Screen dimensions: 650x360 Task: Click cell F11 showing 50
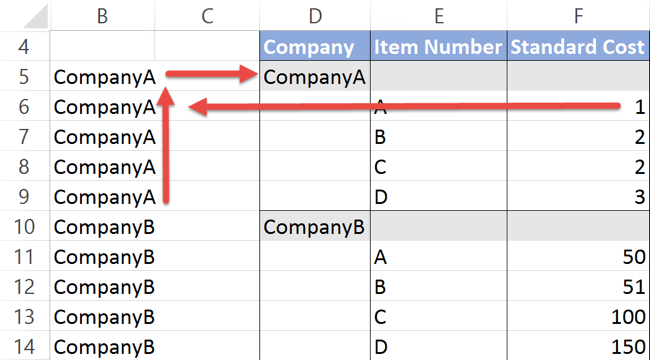point(578,256)
